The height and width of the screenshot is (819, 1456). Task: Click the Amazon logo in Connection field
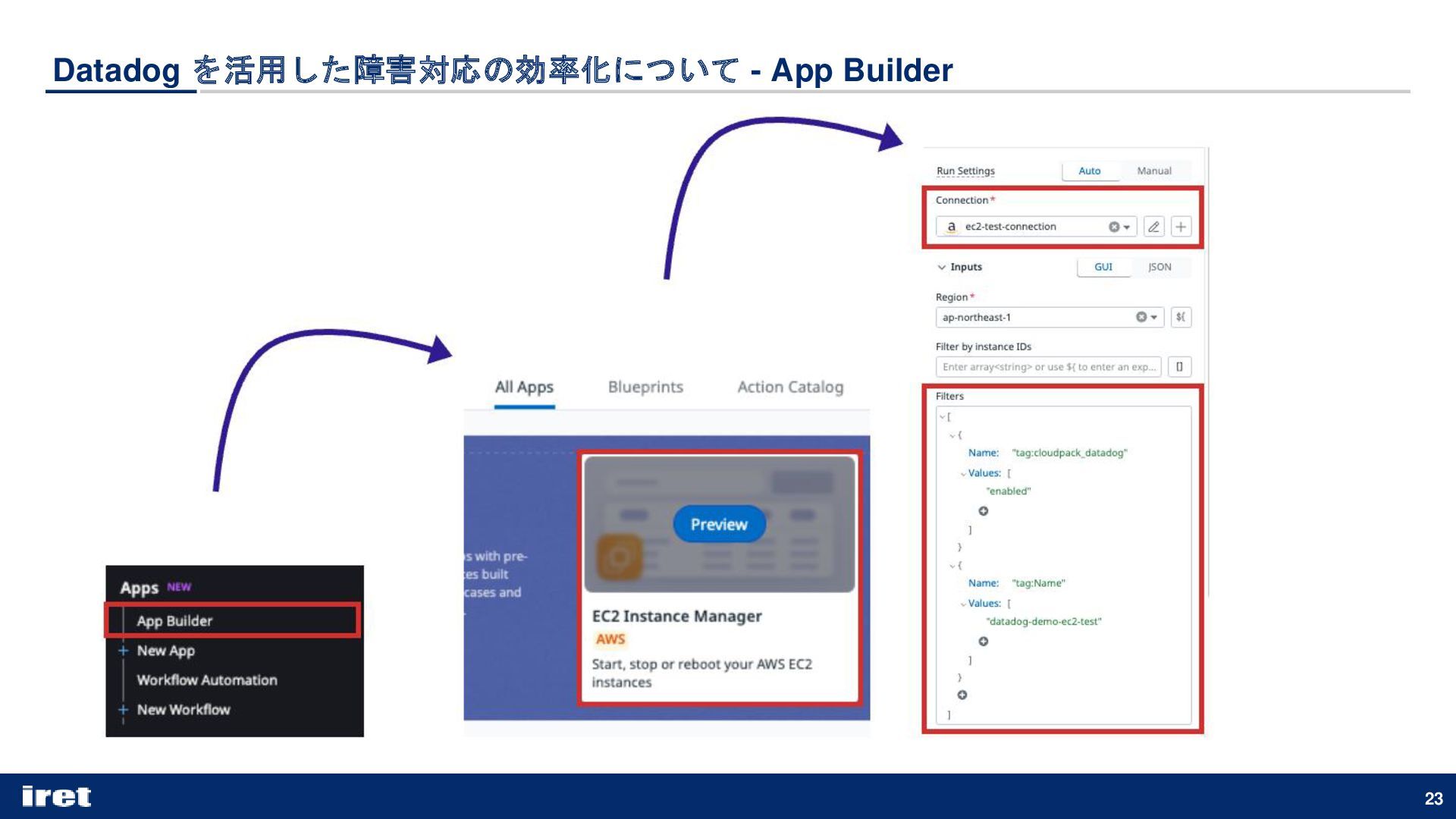point(951,227)
